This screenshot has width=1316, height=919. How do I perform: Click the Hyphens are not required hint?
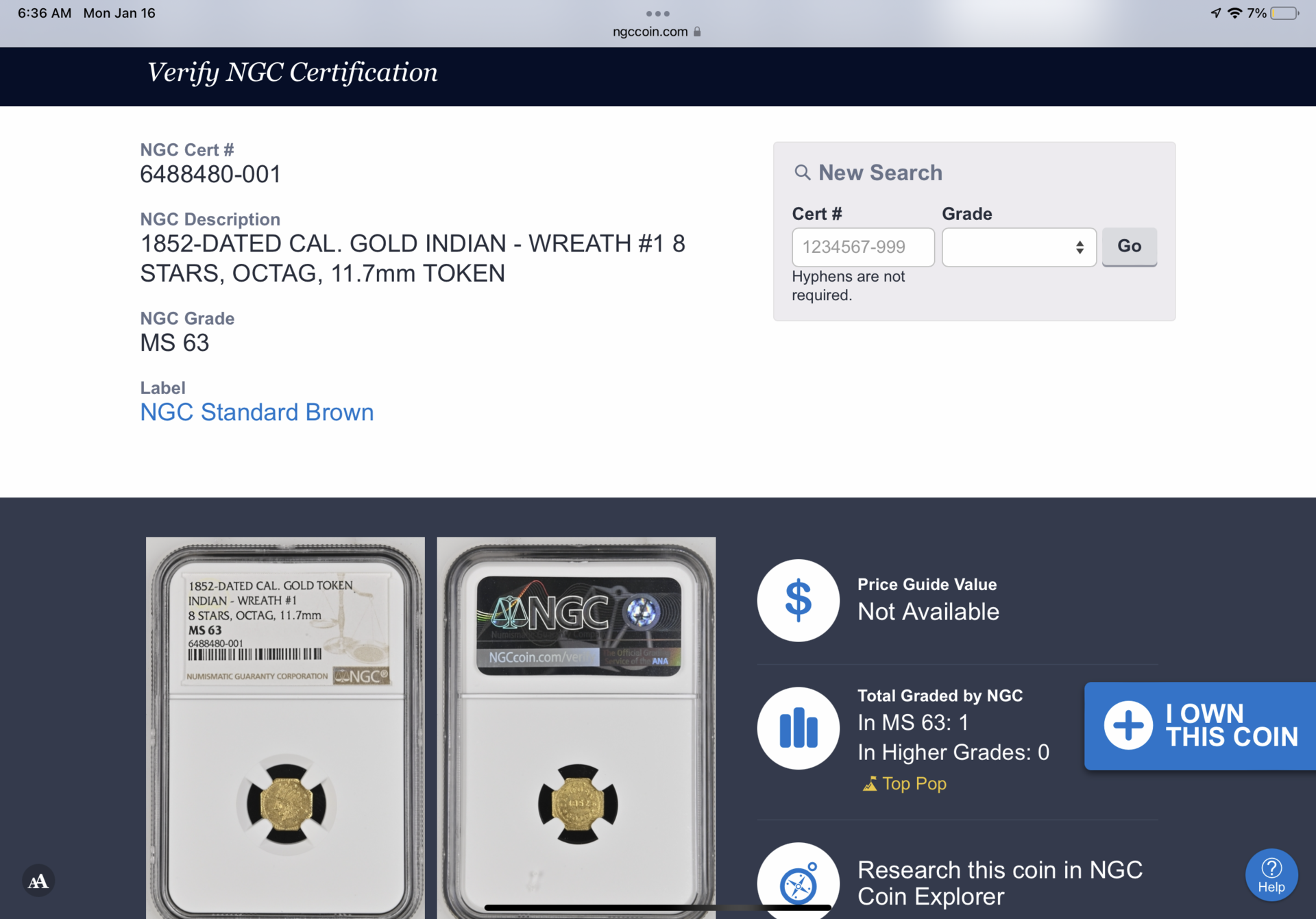point(849,286)
